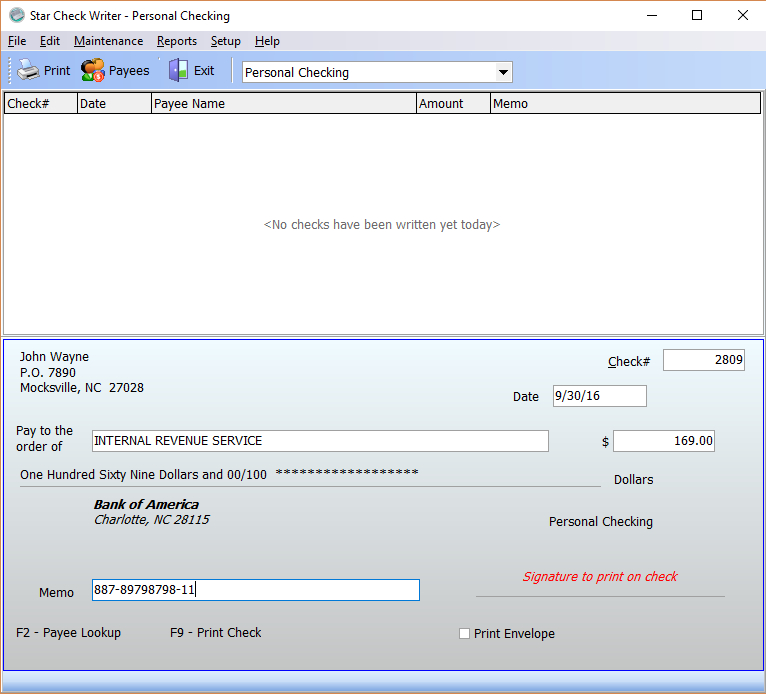Open the Reports menu
This screenshot has width=766, height=694.
(177, 41)
